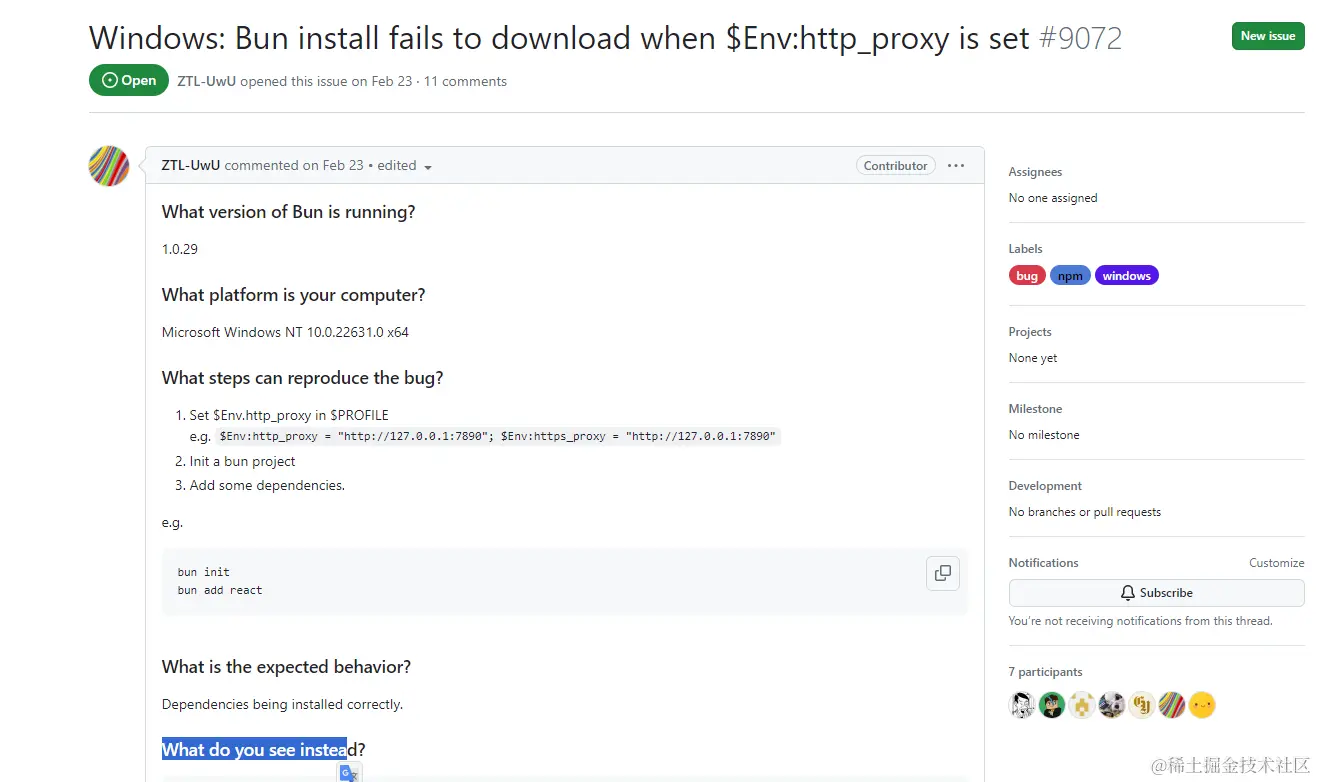Copy the bun init code block
Viewport: 1317px width, 782px height.
pyautogui.click(x=942, y=573)
